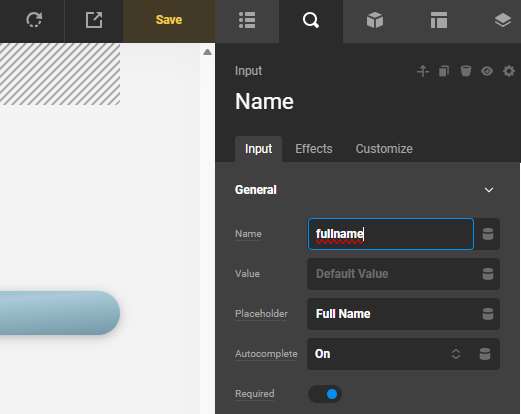The height and width of the screenshot is (414, 521).
Task: Delete the Name input via trash icon
Action: pos(466,71)
